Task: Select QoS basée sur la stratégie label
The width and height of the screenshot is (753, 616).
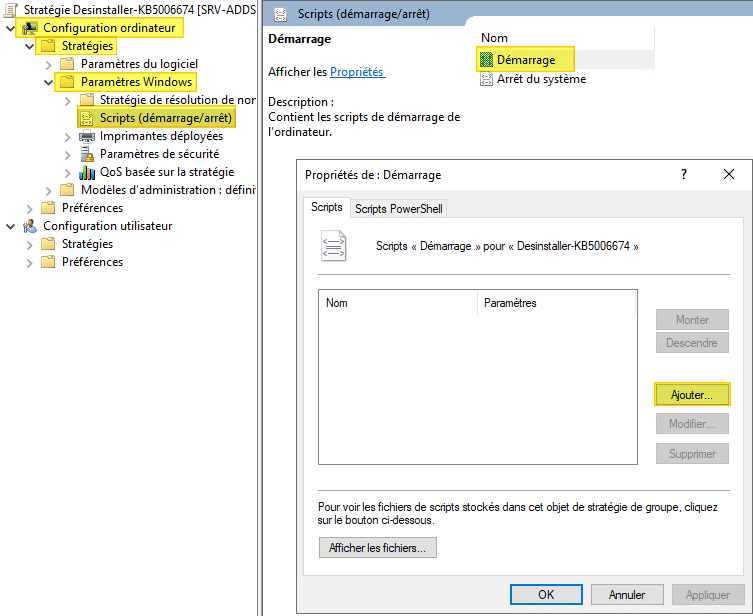Action: coord(167,172)
